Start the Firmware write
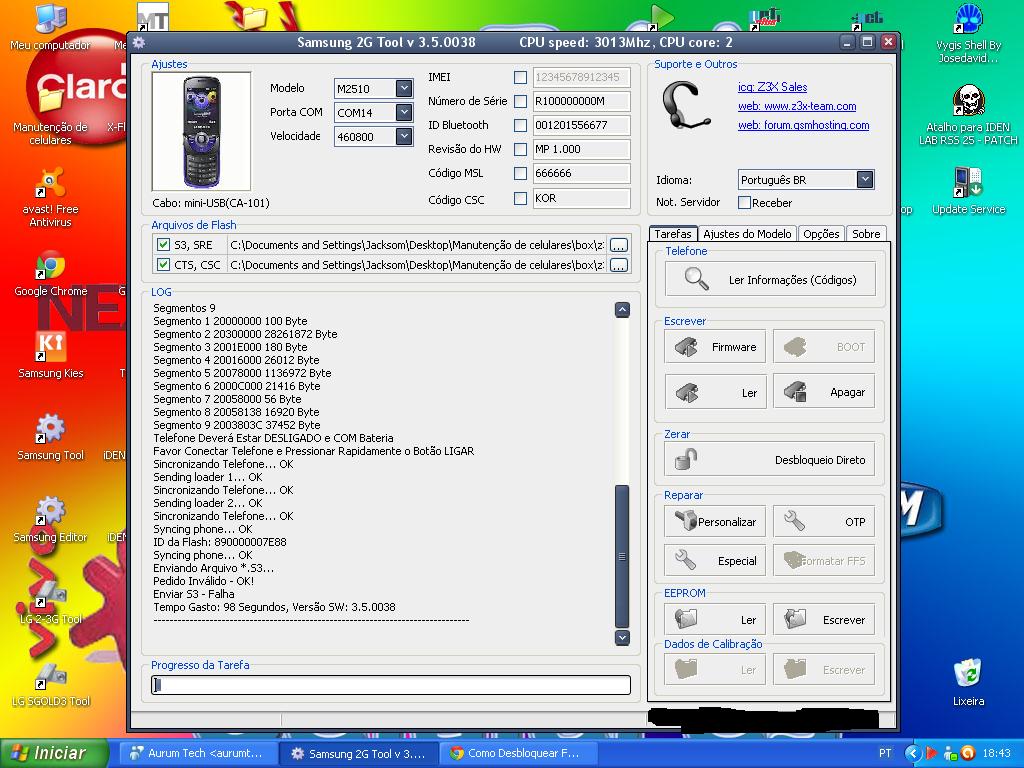This screenshot has width=1024, height=768. [715, 347]
